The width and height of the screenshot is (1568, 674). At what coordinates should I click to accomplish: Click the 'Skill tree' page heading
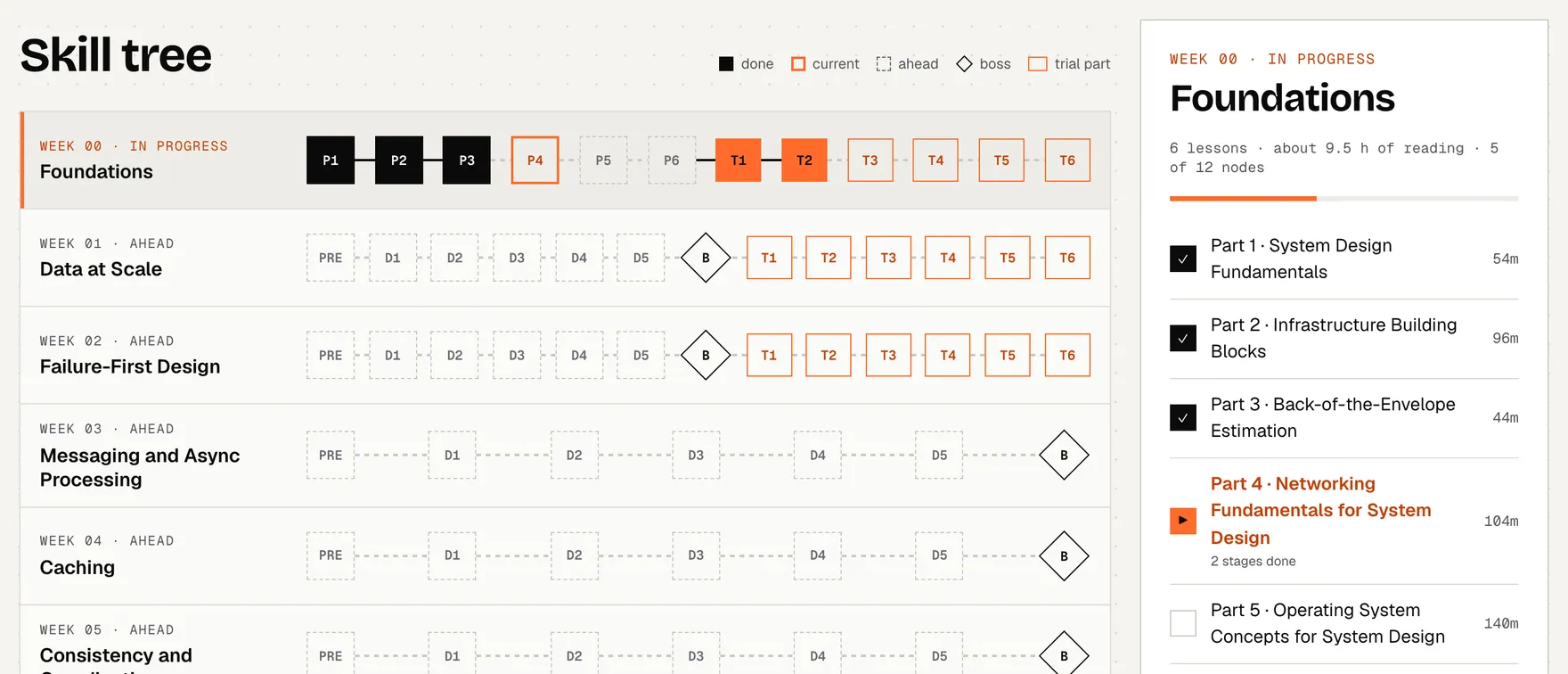[x=116, y=55]
